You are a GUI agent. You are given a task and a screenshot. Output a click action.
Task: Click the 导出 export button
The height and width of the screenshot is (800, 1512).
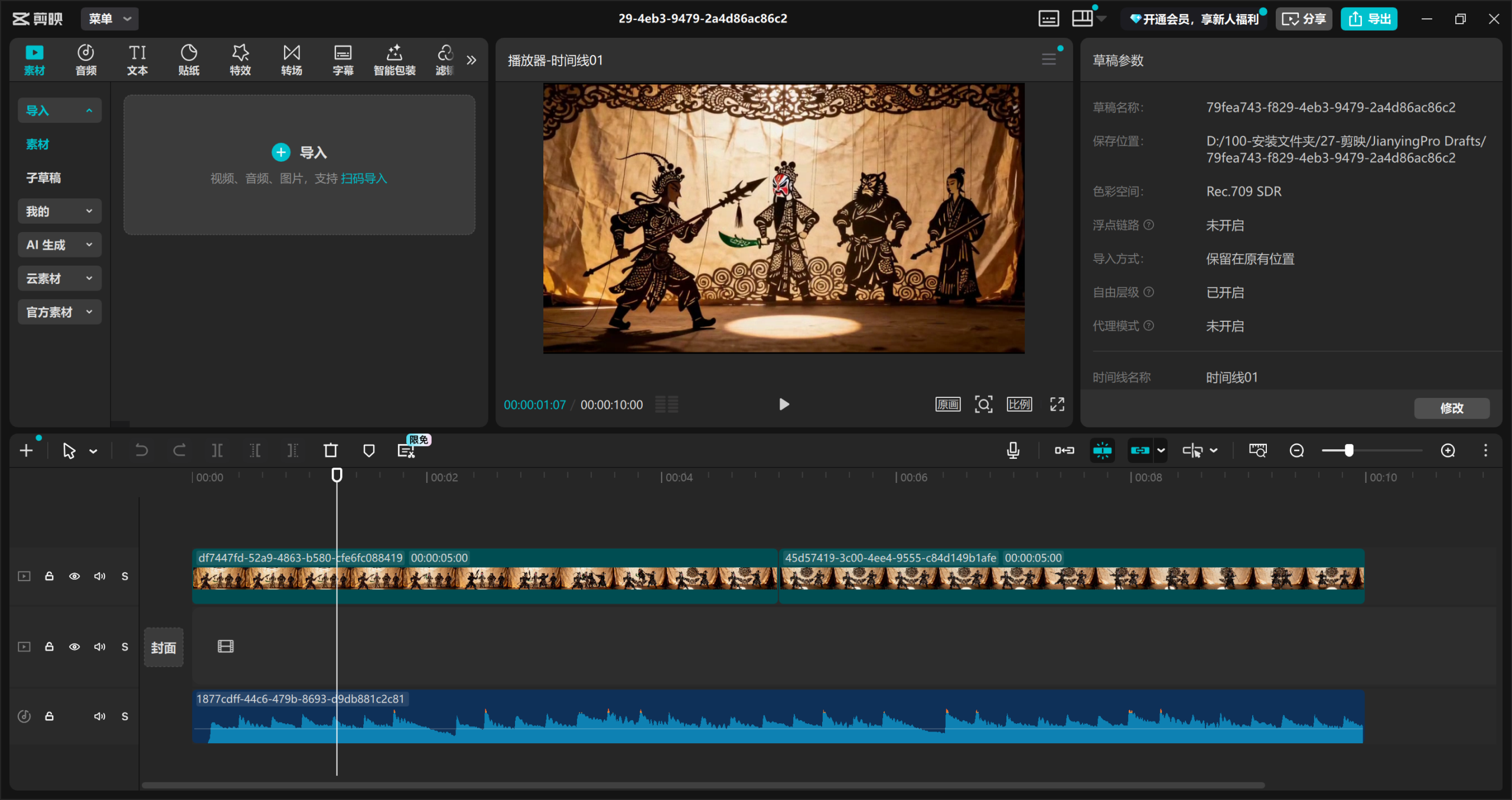click(x=1368, y=18)
